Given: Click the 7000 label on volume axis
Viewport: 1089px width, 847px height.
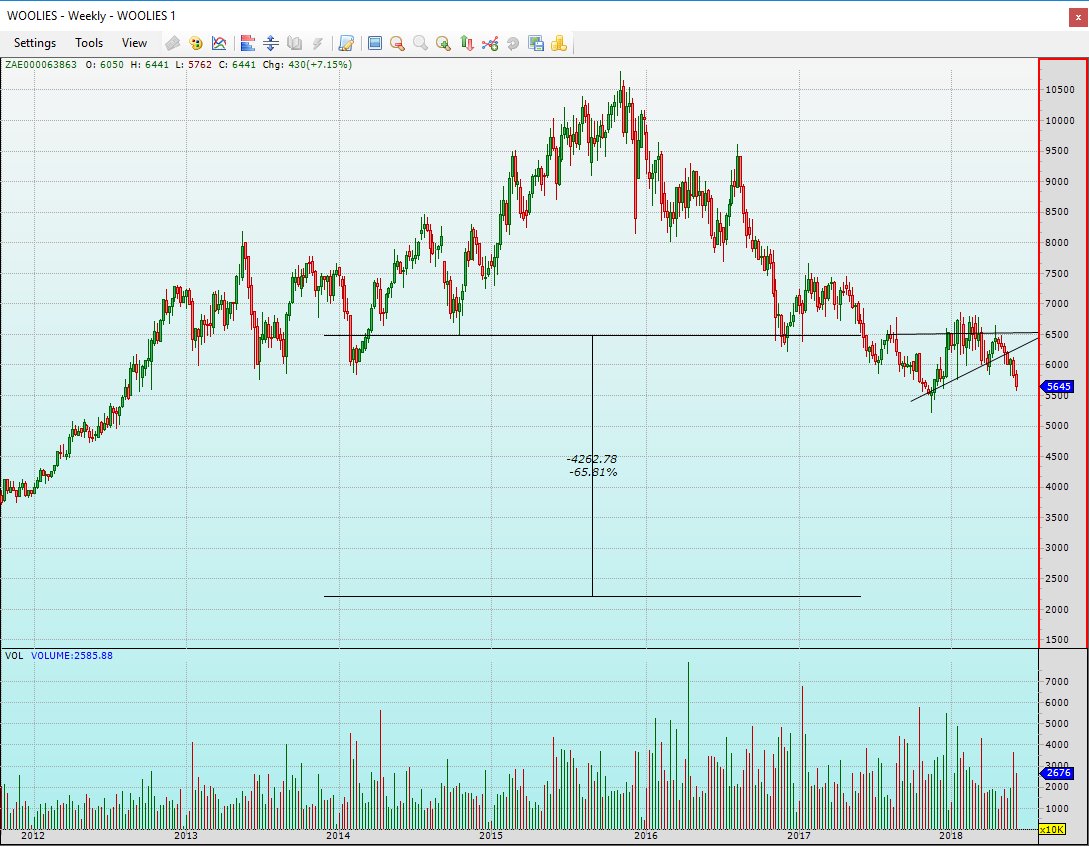Looking at the screenshot, I should (x=1057, y=682).
